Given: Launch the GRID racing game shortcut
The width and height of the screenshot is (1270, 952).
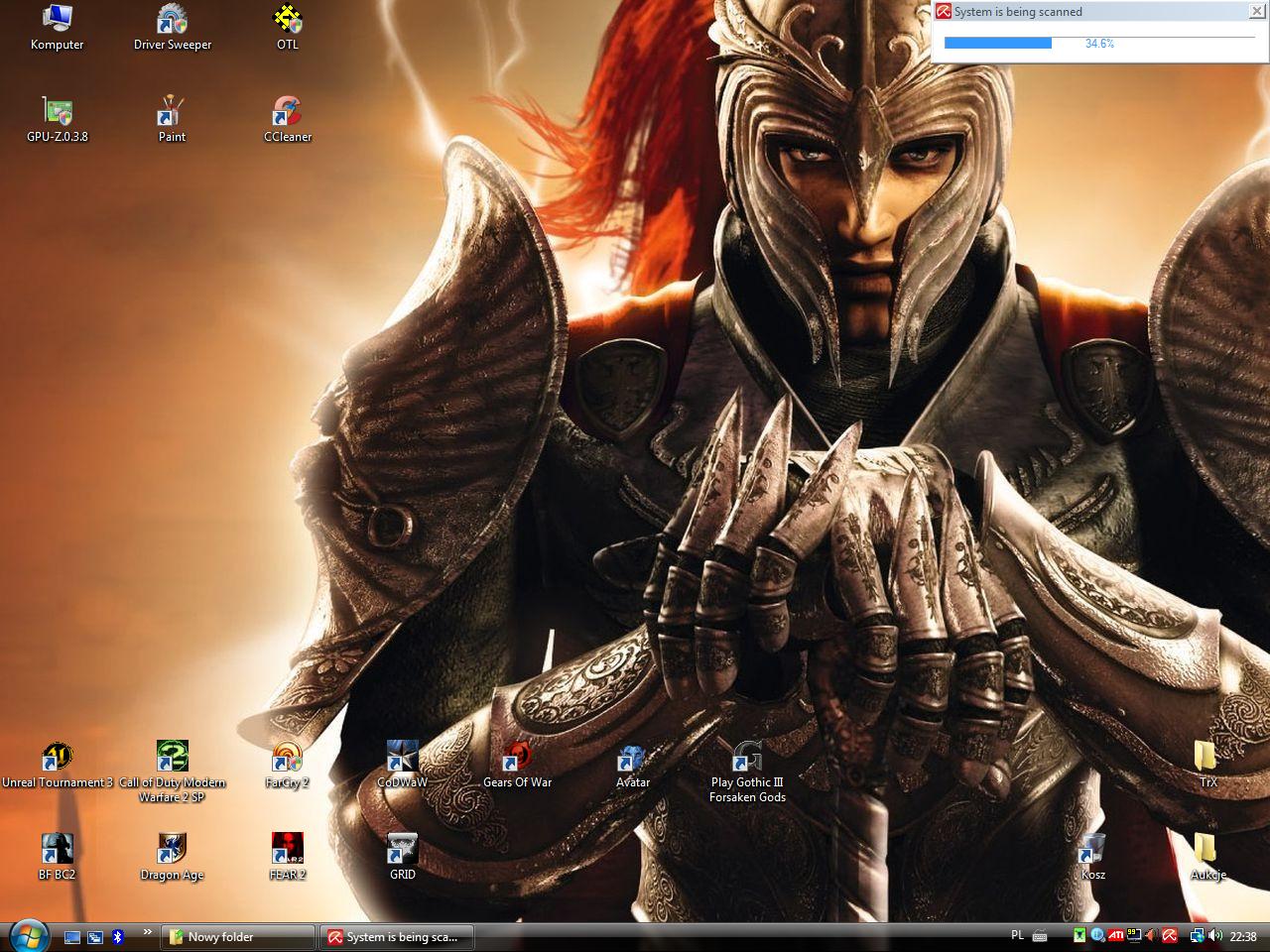Looking at the screenshot, I should tap(403, 858).
